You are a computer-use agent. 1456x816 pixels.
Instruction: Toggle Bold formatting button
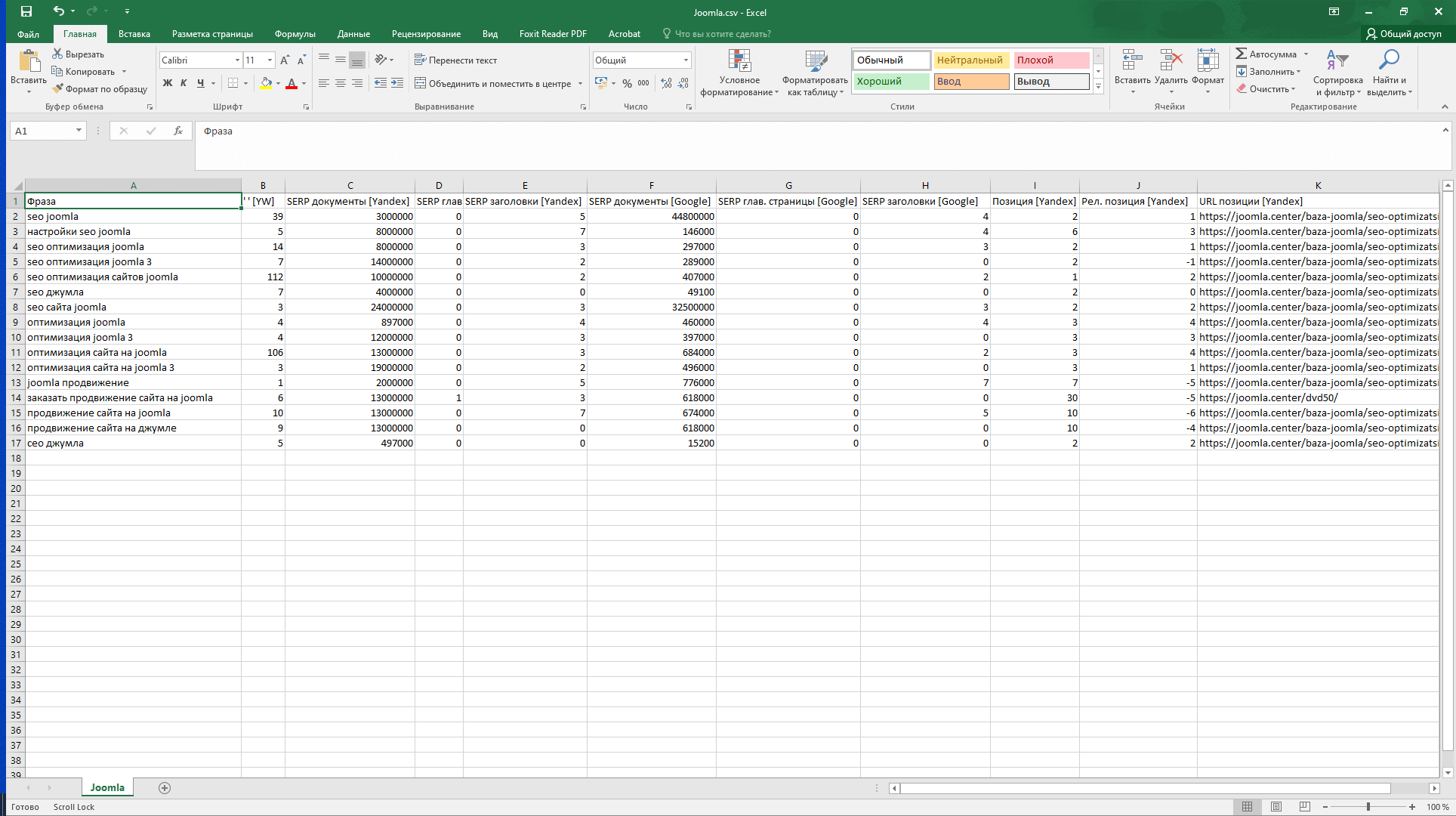tap(168, 83)
